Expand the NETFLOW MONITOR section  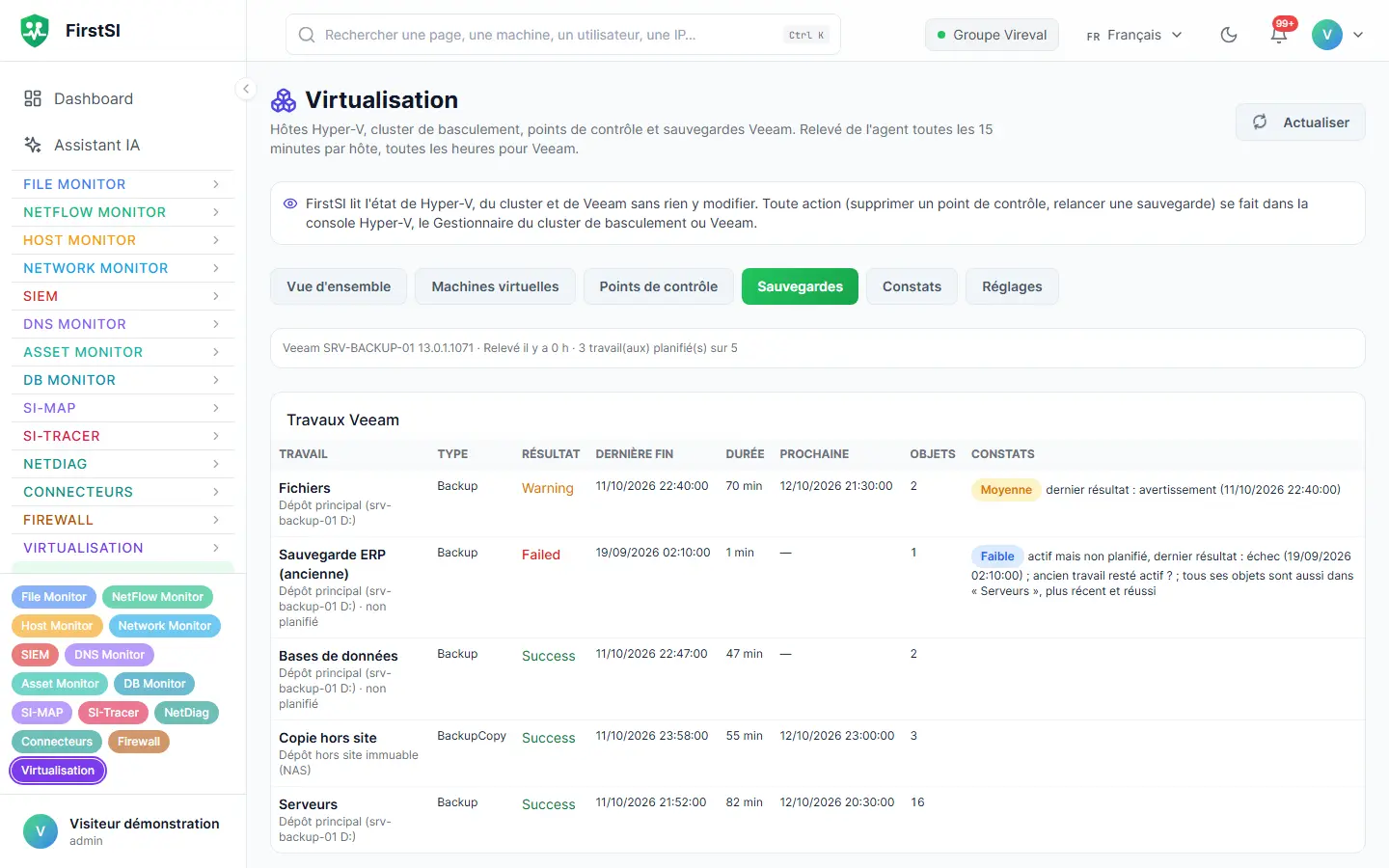123,212
